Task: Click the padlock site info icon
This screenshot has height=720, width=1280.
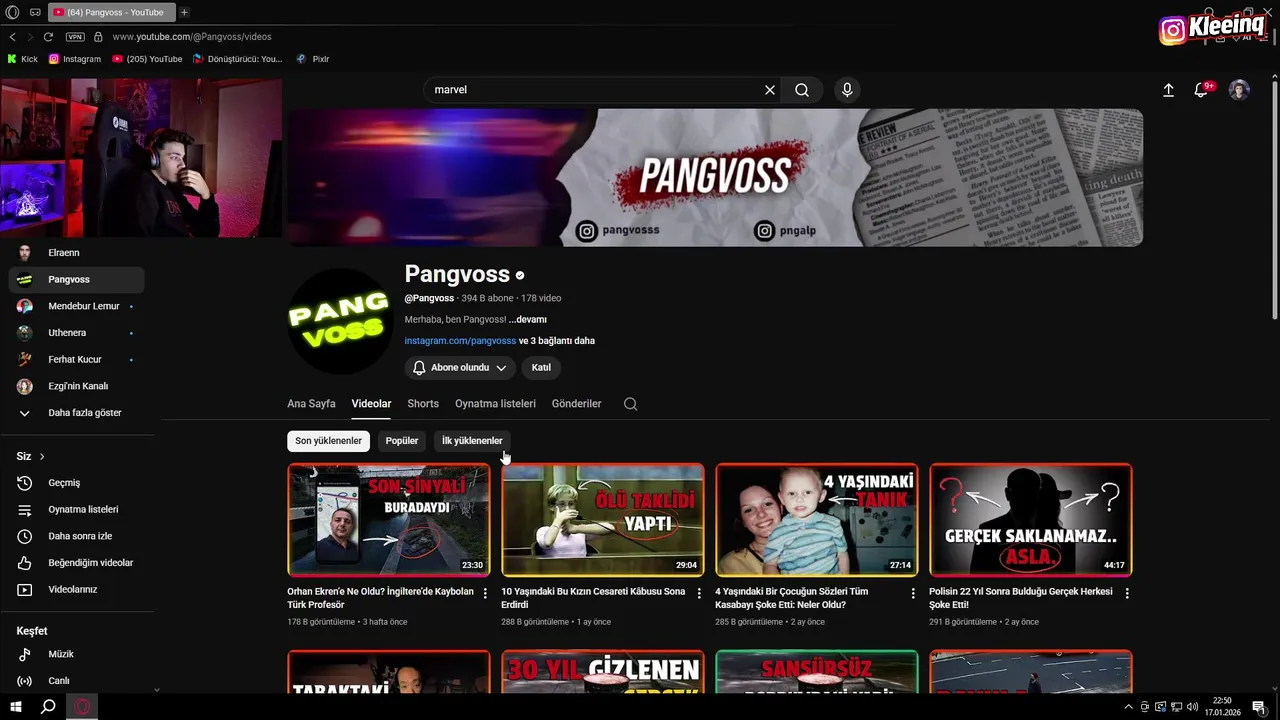Action: [x=98, y=37]
